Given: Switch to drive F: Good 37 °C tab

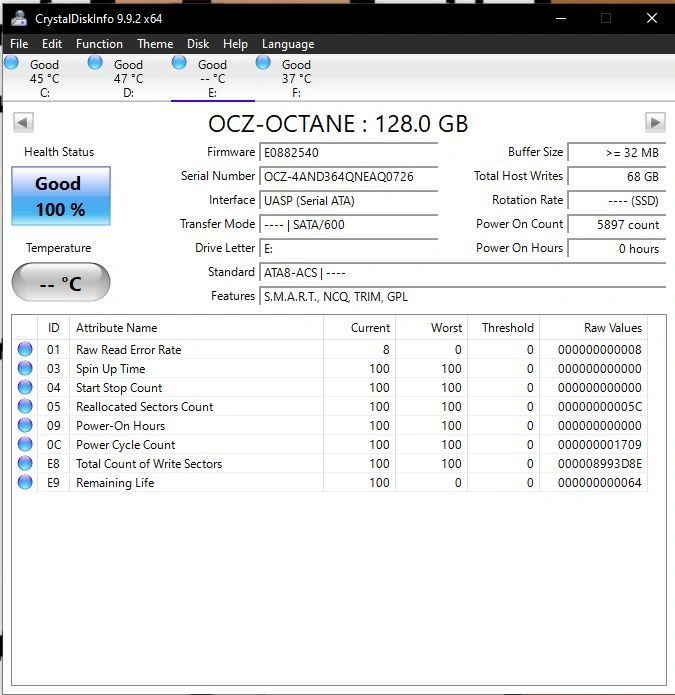Looking at the screenshot, I should click(297, 78).
